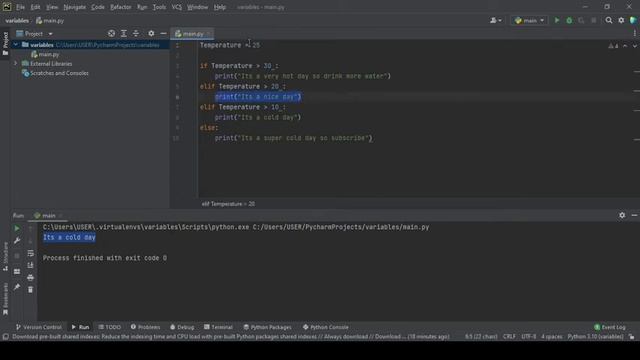Change UTF-8 encoding in status bar

pyautogui.click(x=528, y=337)
